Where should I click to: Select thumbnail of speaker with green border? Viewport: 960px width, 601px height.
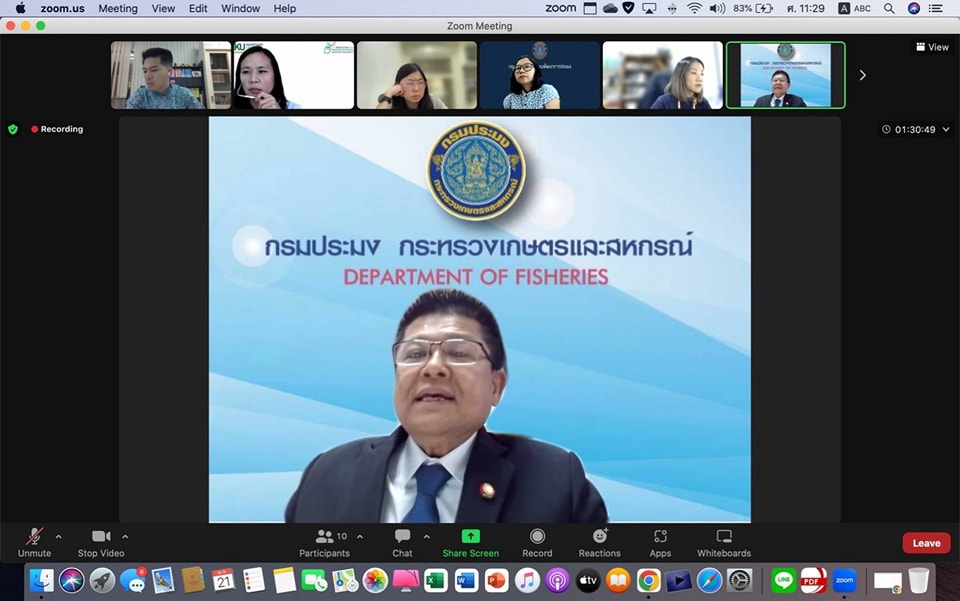(786, 75)
